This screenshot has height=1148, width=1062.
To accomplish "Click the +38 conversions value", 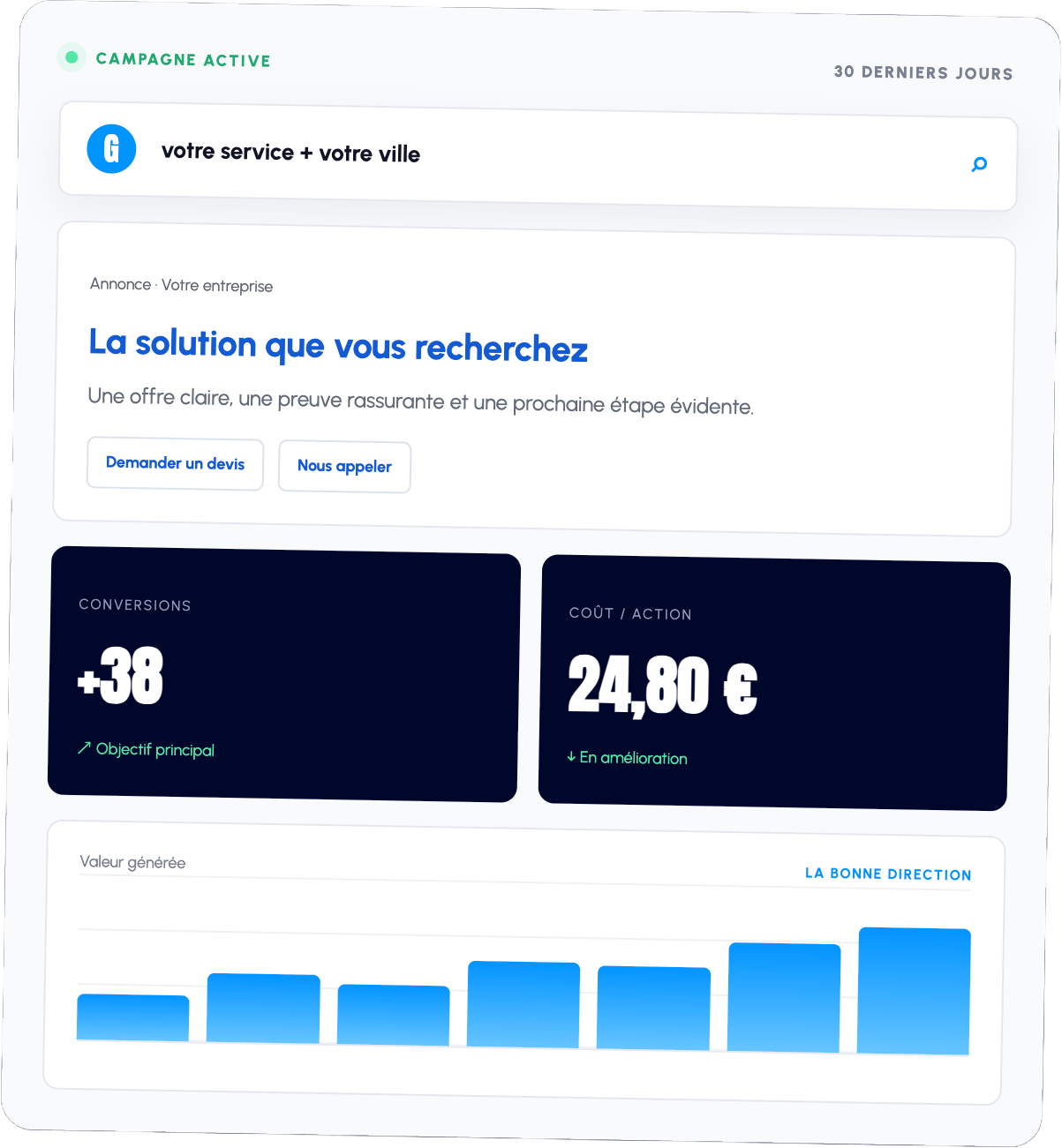I will coord(121,676).
